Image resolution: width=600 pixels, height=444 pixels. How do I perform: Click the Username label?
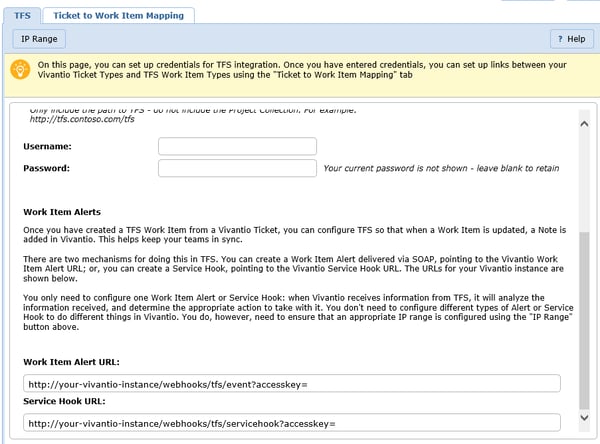[49, 147]
